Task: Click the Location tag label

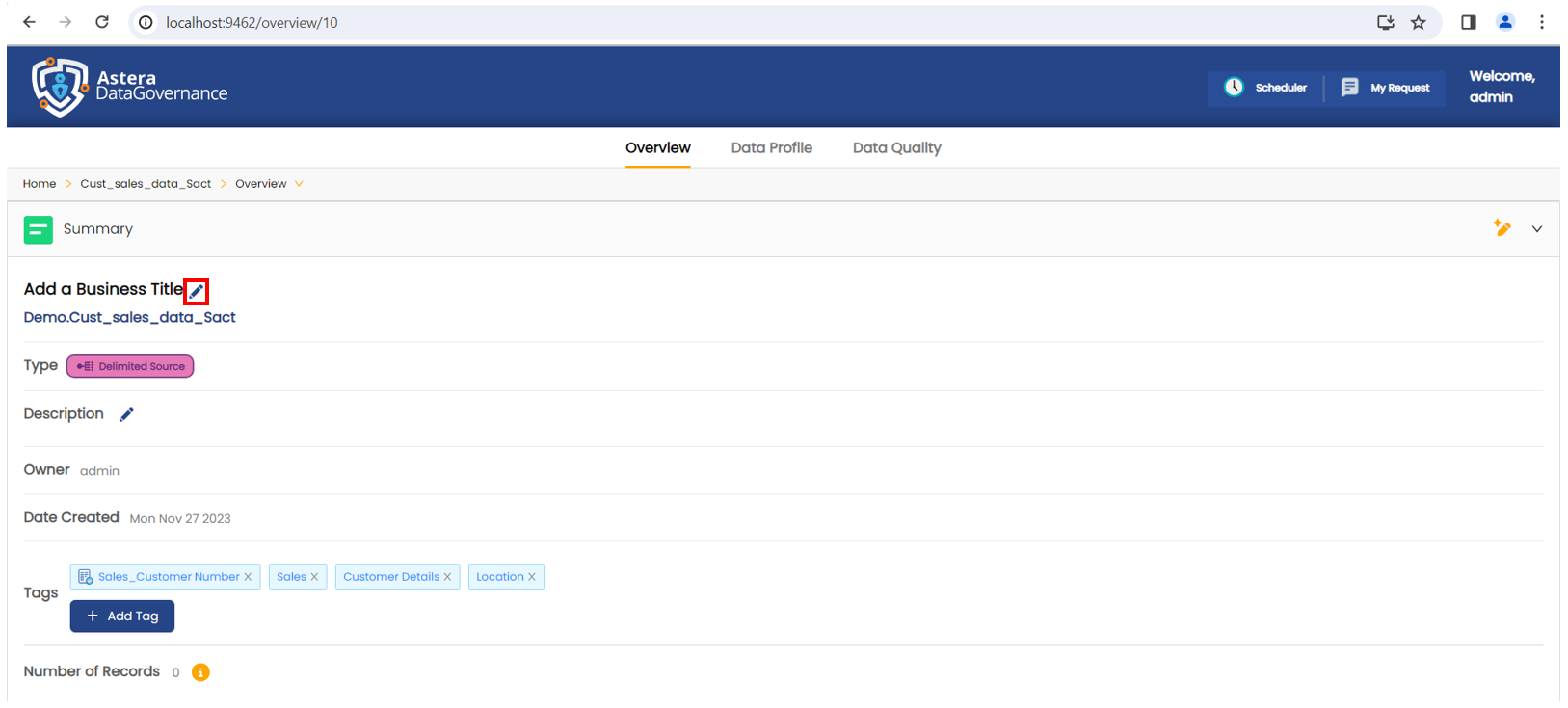Action: [x=500, y=577]
